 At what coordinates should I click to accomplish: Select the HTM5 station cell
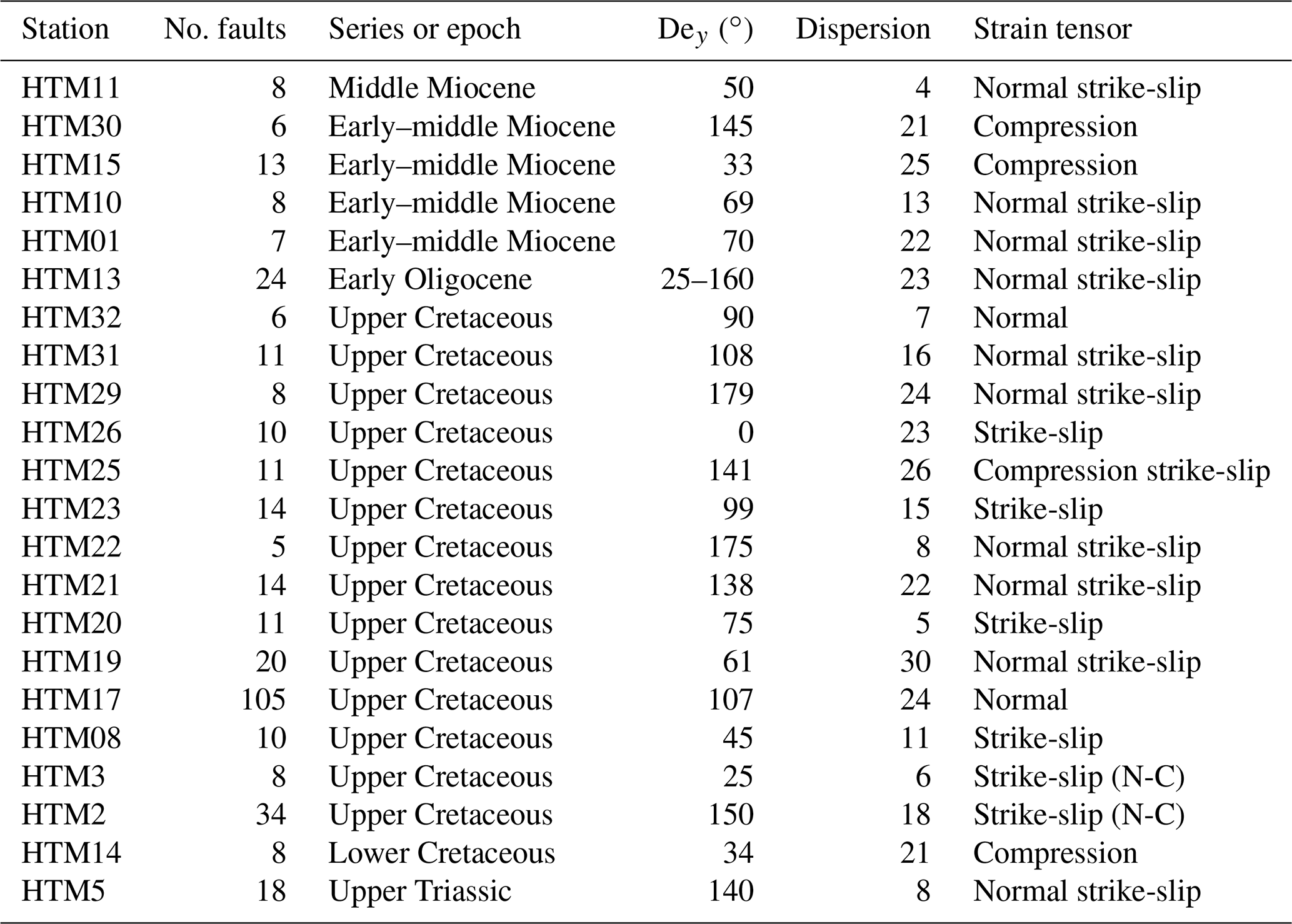click(63, 891)
